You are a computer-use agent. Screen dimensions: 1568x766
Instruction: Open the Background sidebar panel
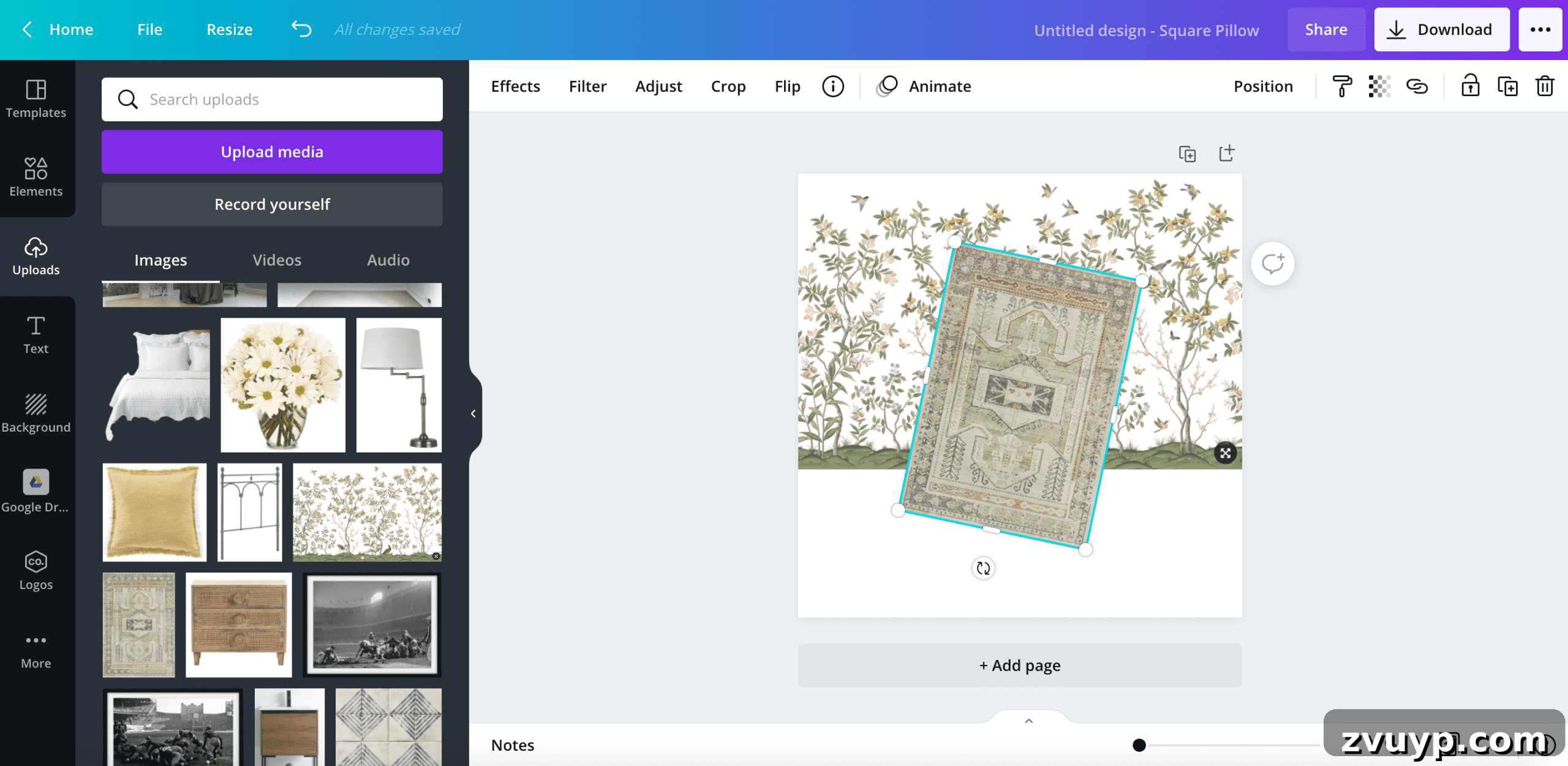point(36,413)
